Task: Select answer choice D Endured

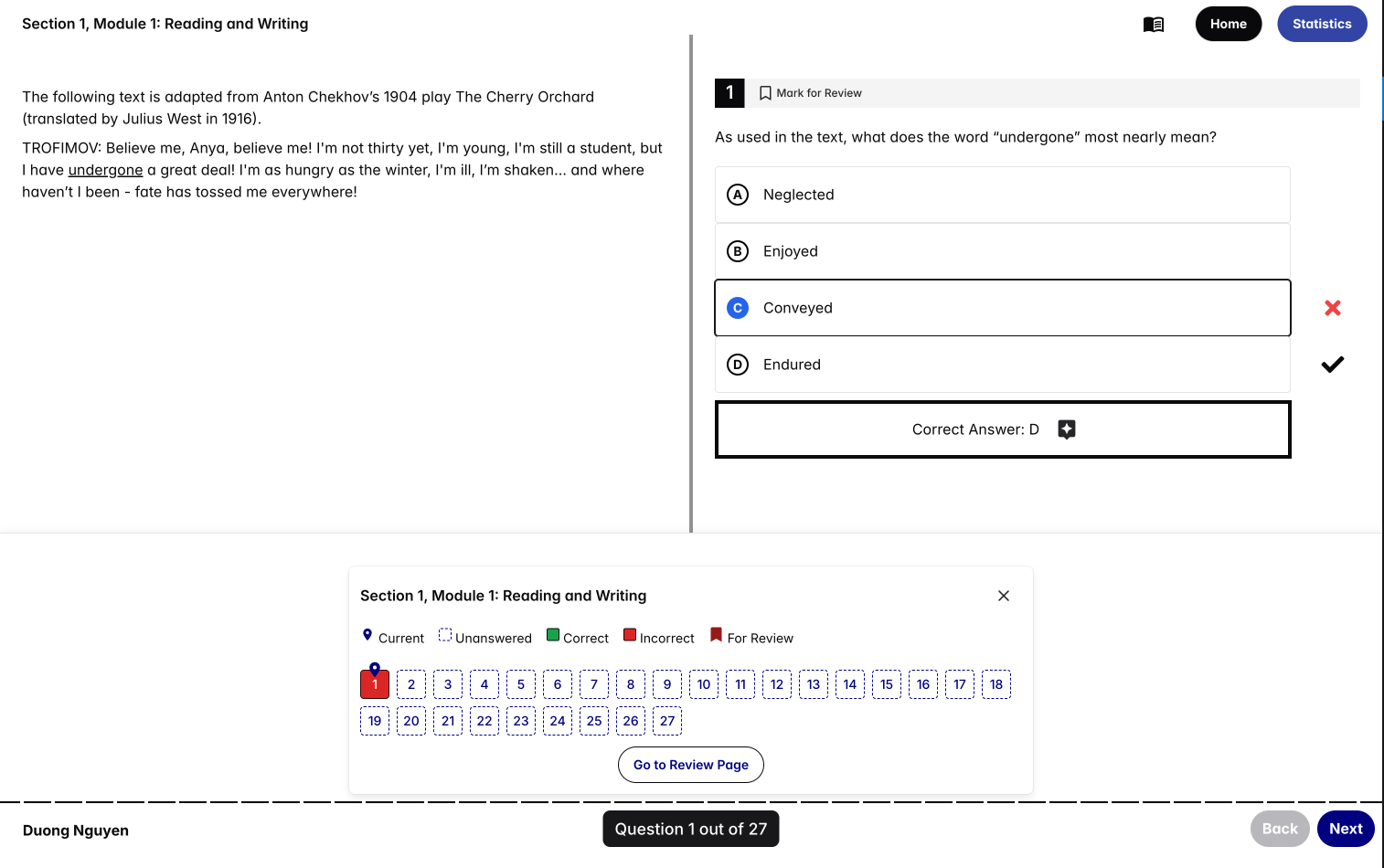Action: (x=1003, y=365)
